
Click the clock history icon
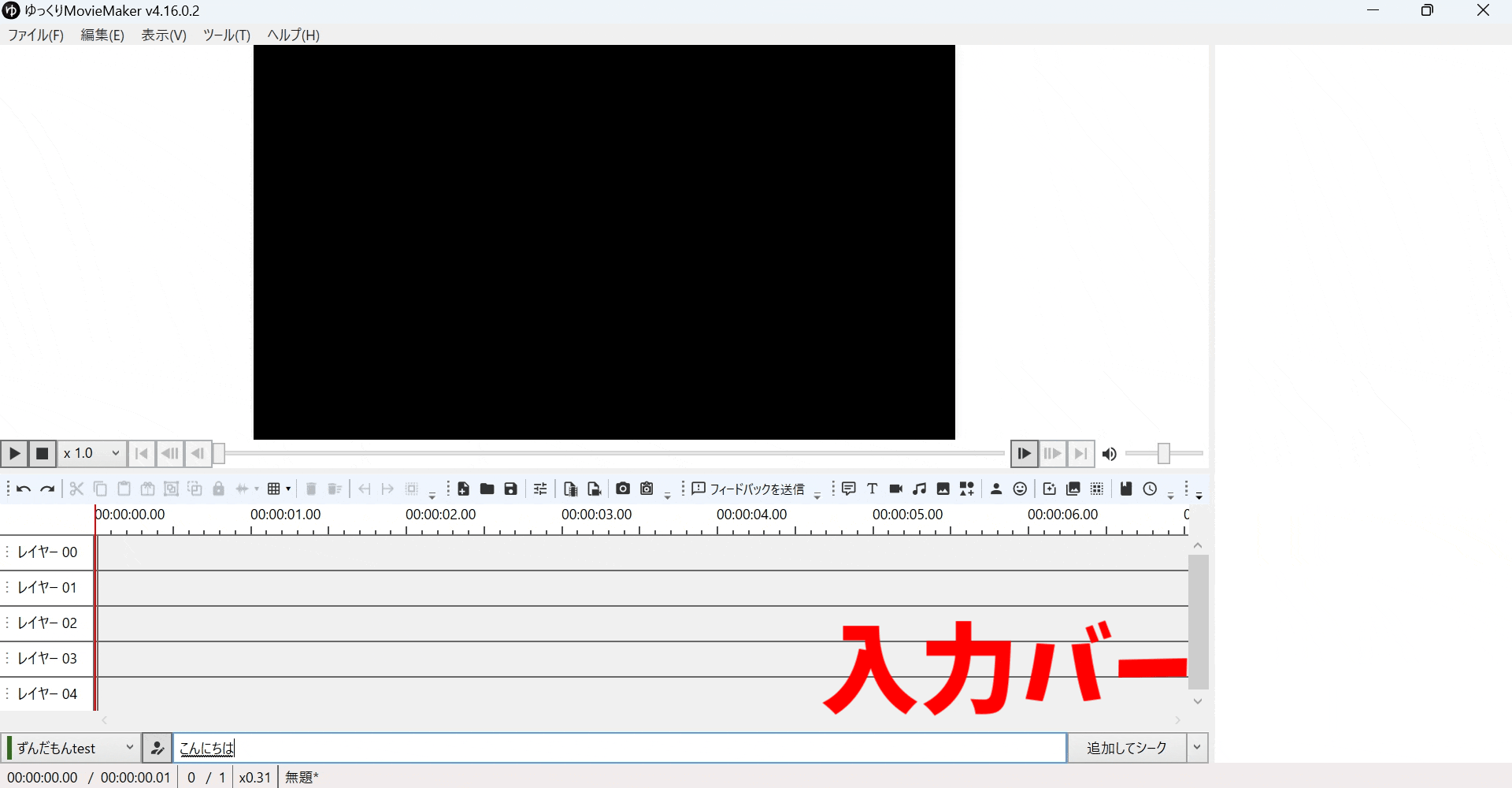[1150, 489]
